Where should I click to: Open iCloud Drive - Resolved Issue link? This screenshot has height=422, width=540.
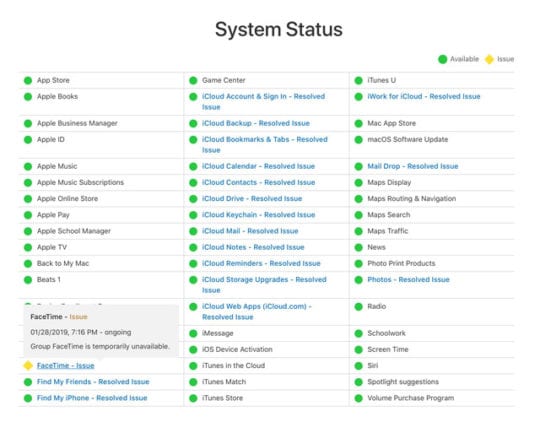coord(252,199)
